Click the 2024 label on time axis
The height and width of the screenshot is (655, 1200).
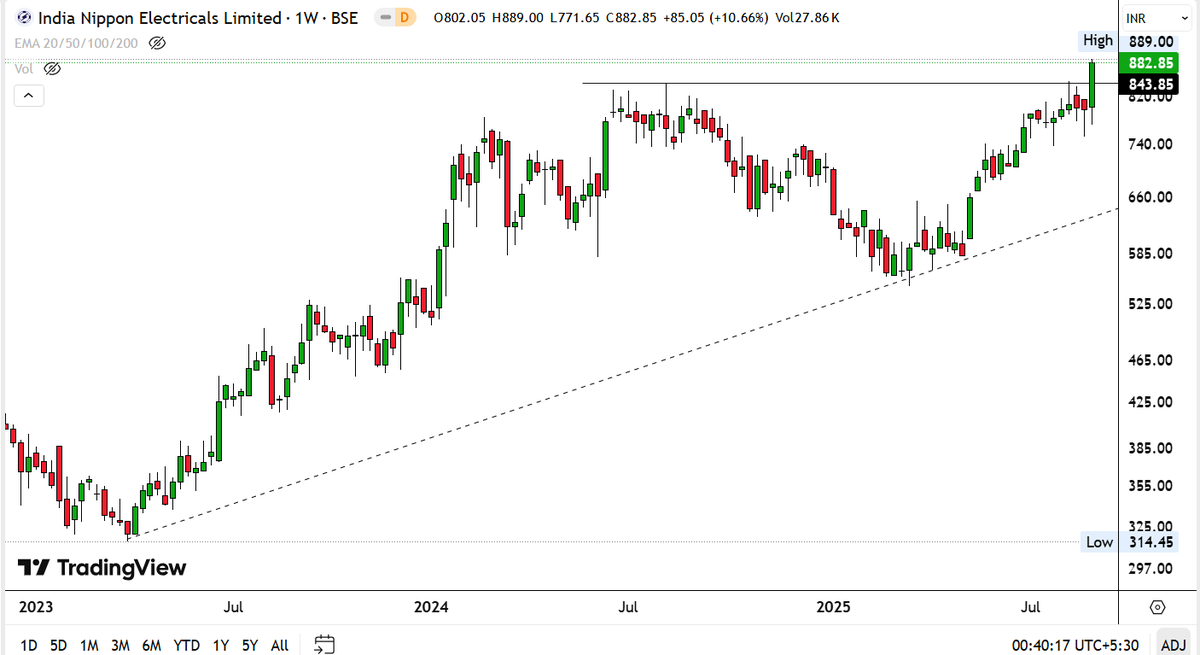(x=431, y=607)
